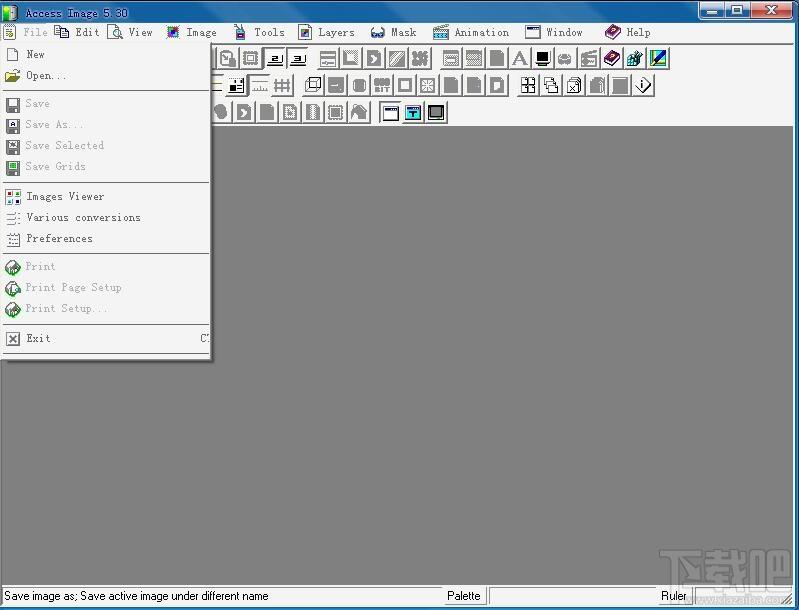Click the house-shaped icon in third row
Viewport: 799px width, 610px height.
359,112
